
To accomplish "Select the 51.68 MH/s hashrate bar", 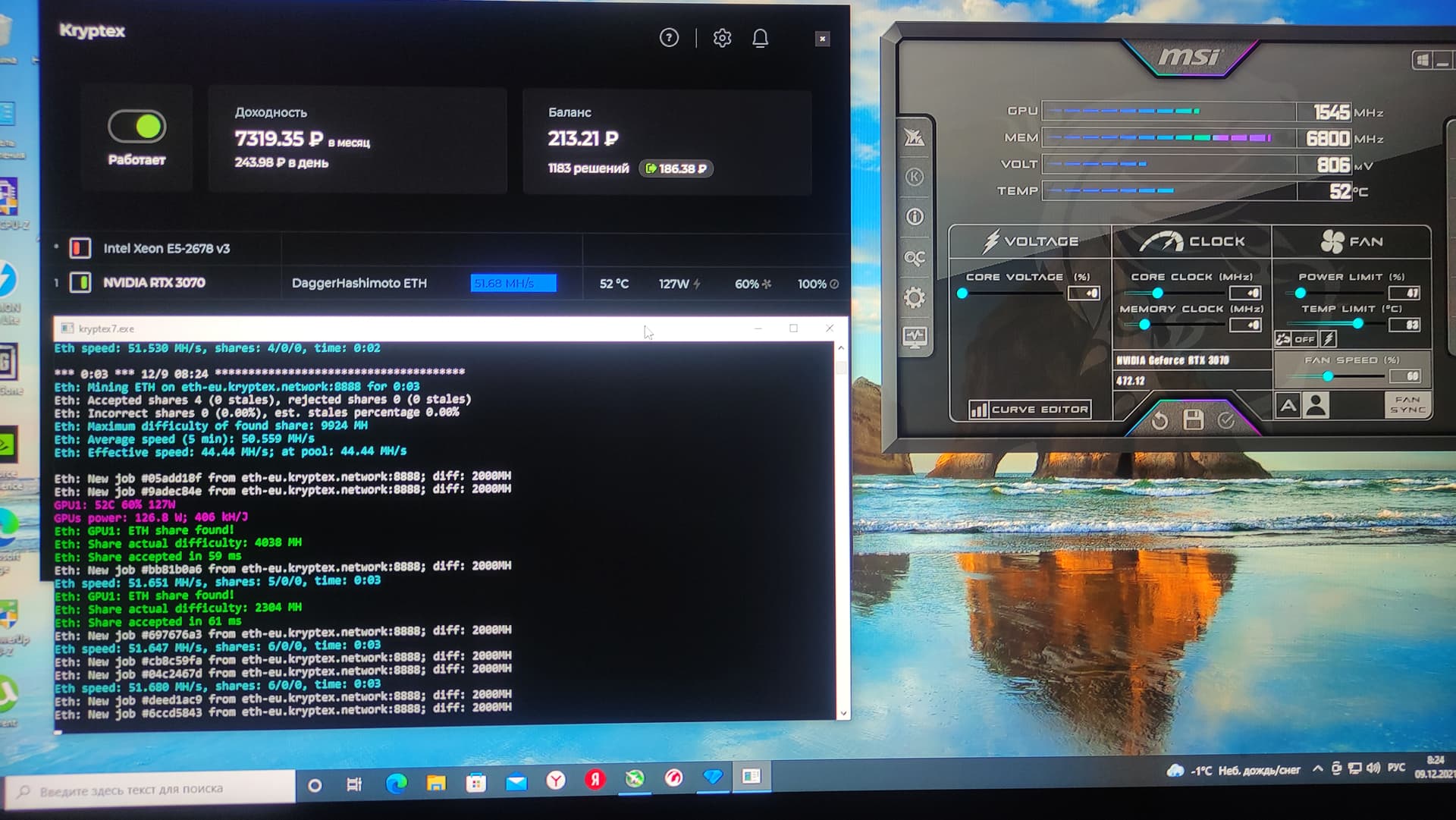I will (x=513, y=283).
